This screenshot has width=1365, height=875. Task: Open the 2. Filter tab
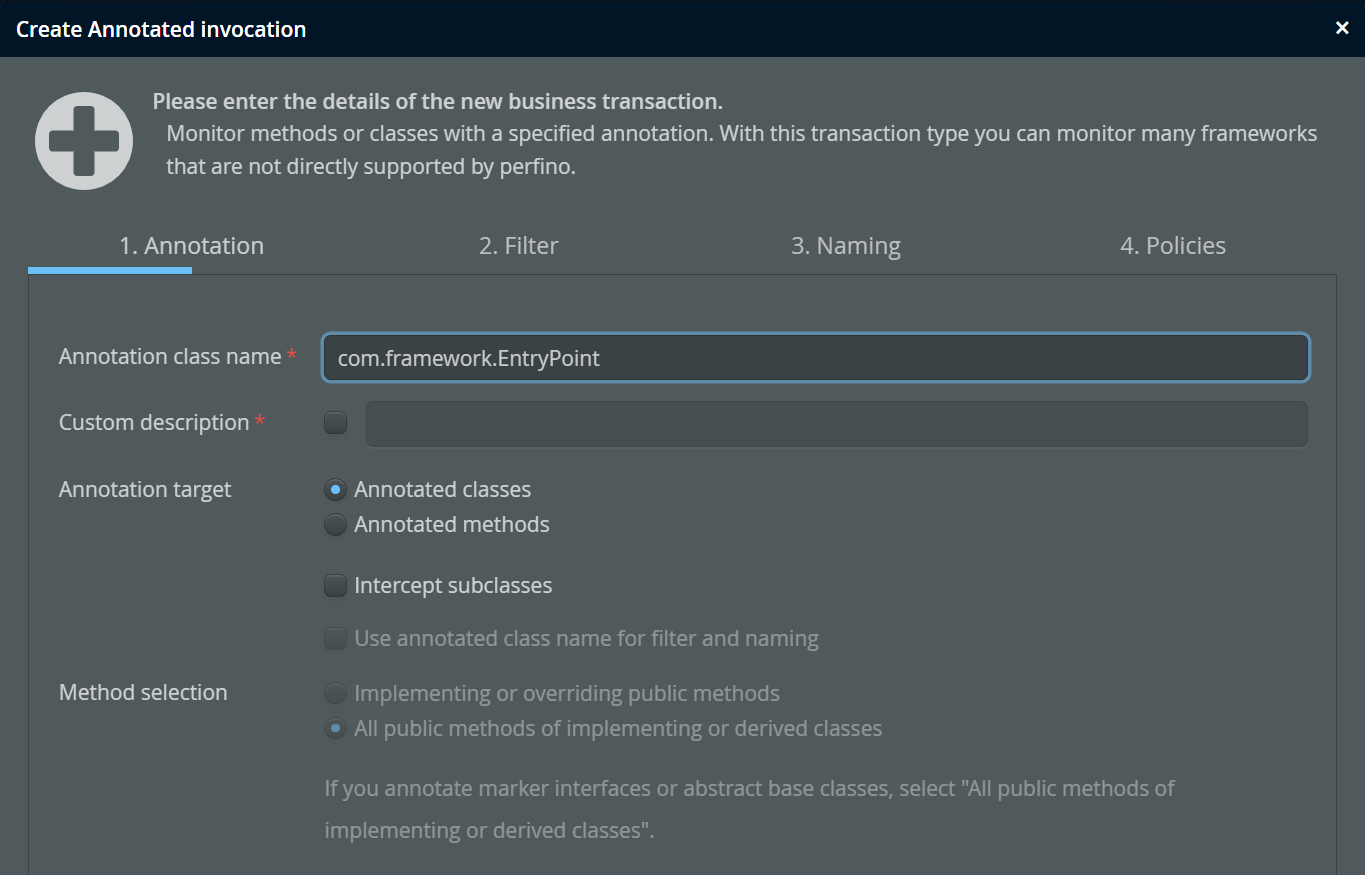518,246
